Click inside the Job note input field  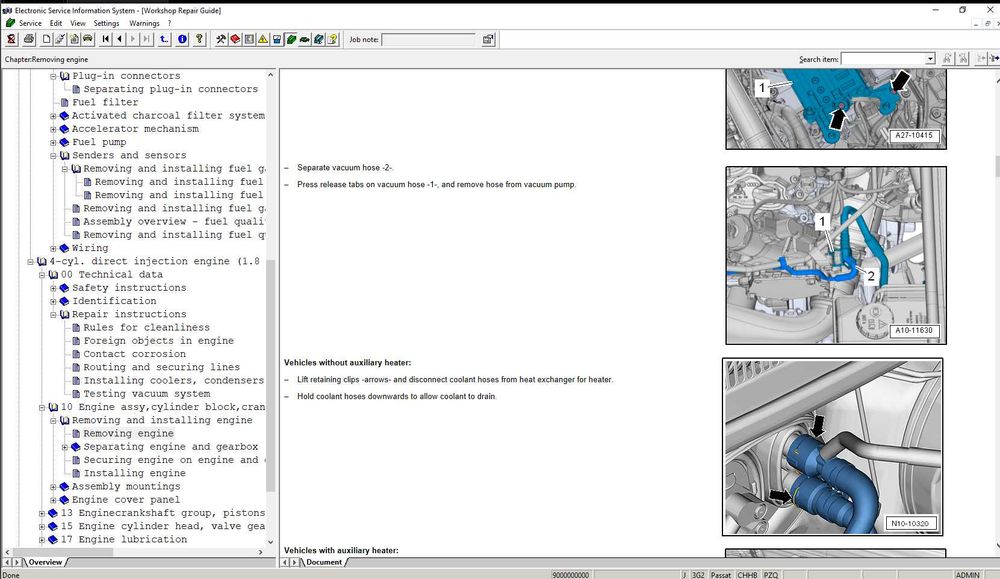tap(429, 40)
